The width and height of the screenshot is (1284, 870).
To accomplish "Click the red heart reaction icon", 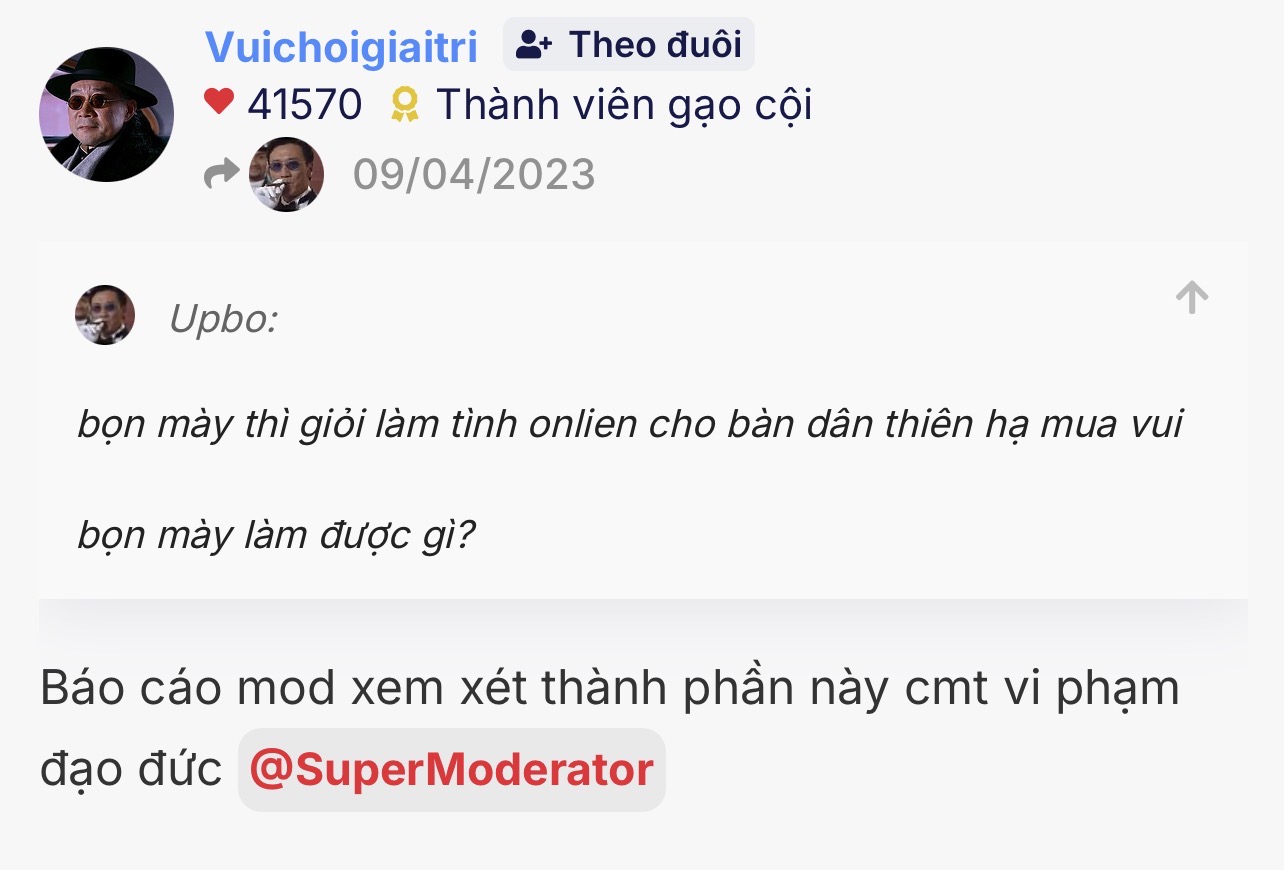I will (218, 101).
